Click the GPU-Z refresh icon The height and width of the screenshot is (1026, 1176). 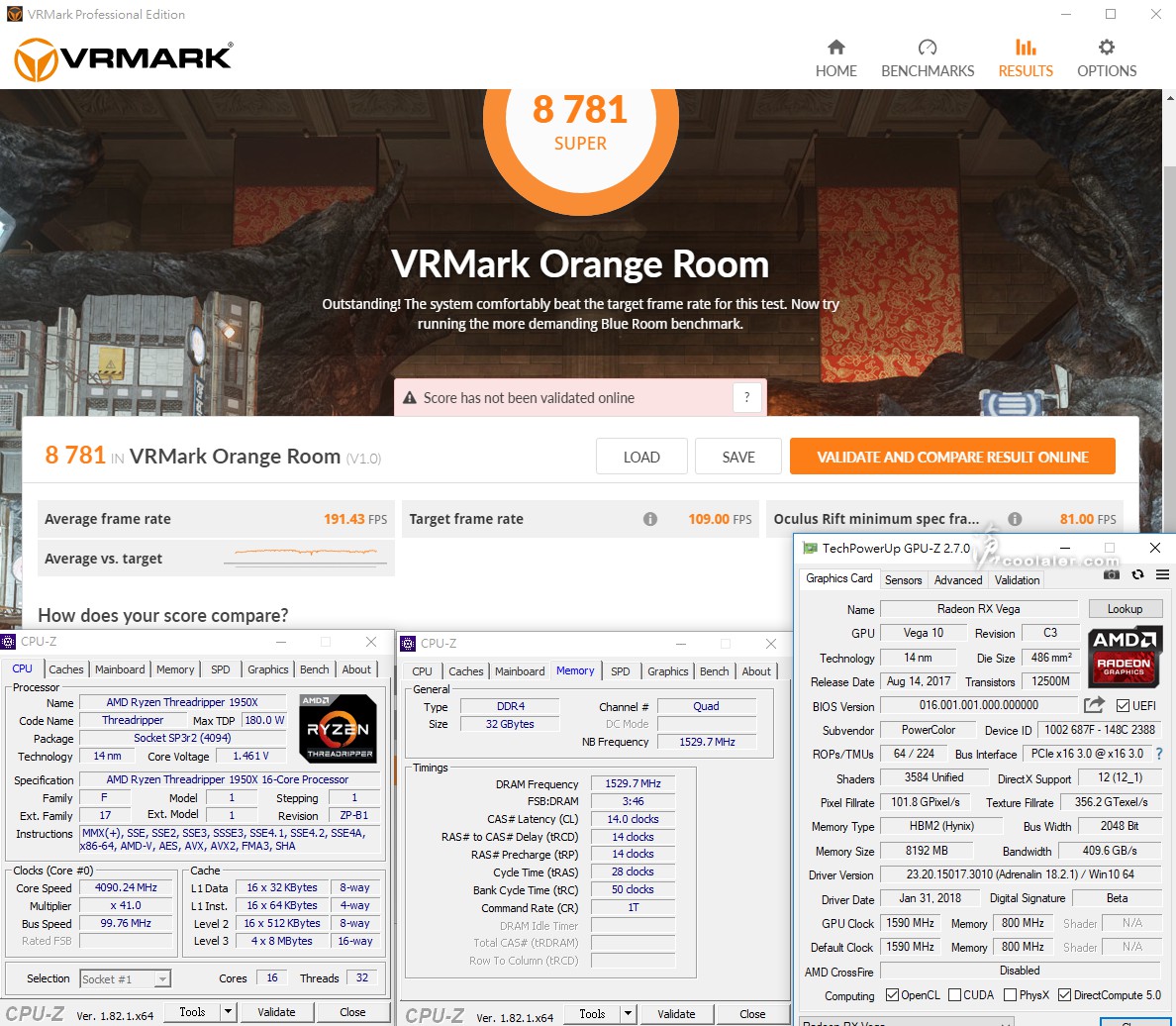pos(1137,575)
